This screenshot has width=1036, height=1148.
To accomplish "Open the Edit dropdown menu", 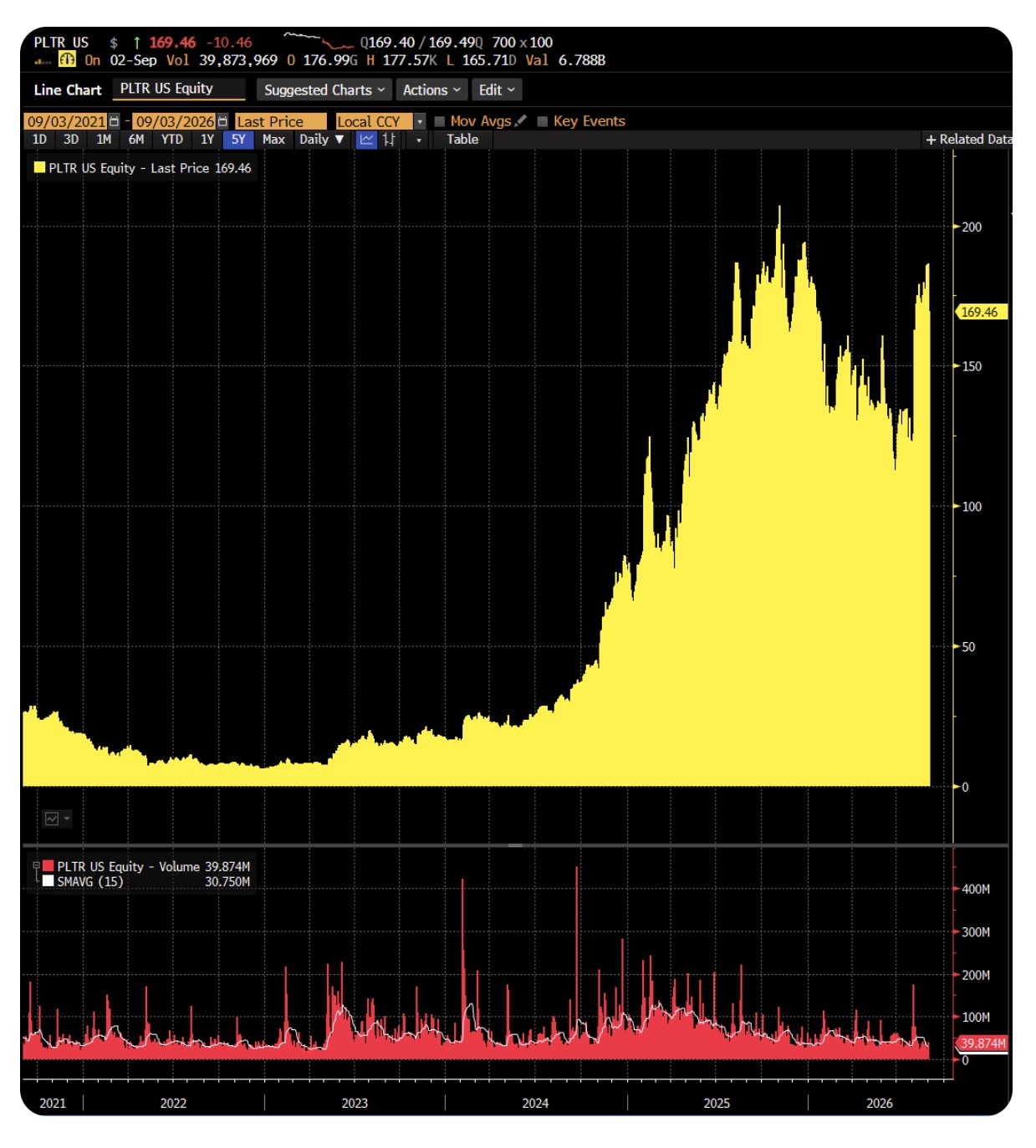I will tap(497, 89).
